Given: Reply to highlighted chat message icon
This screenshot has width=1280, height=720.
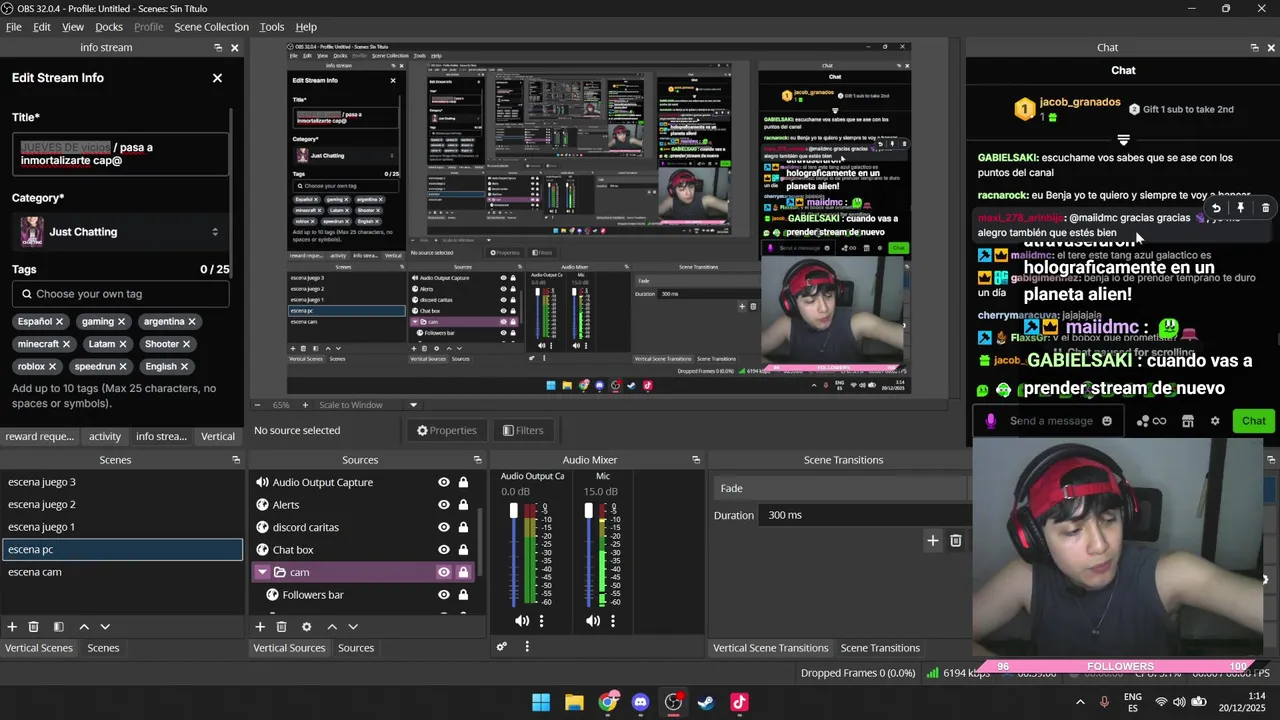Looking at the screenshot, I should [1216, 208].
